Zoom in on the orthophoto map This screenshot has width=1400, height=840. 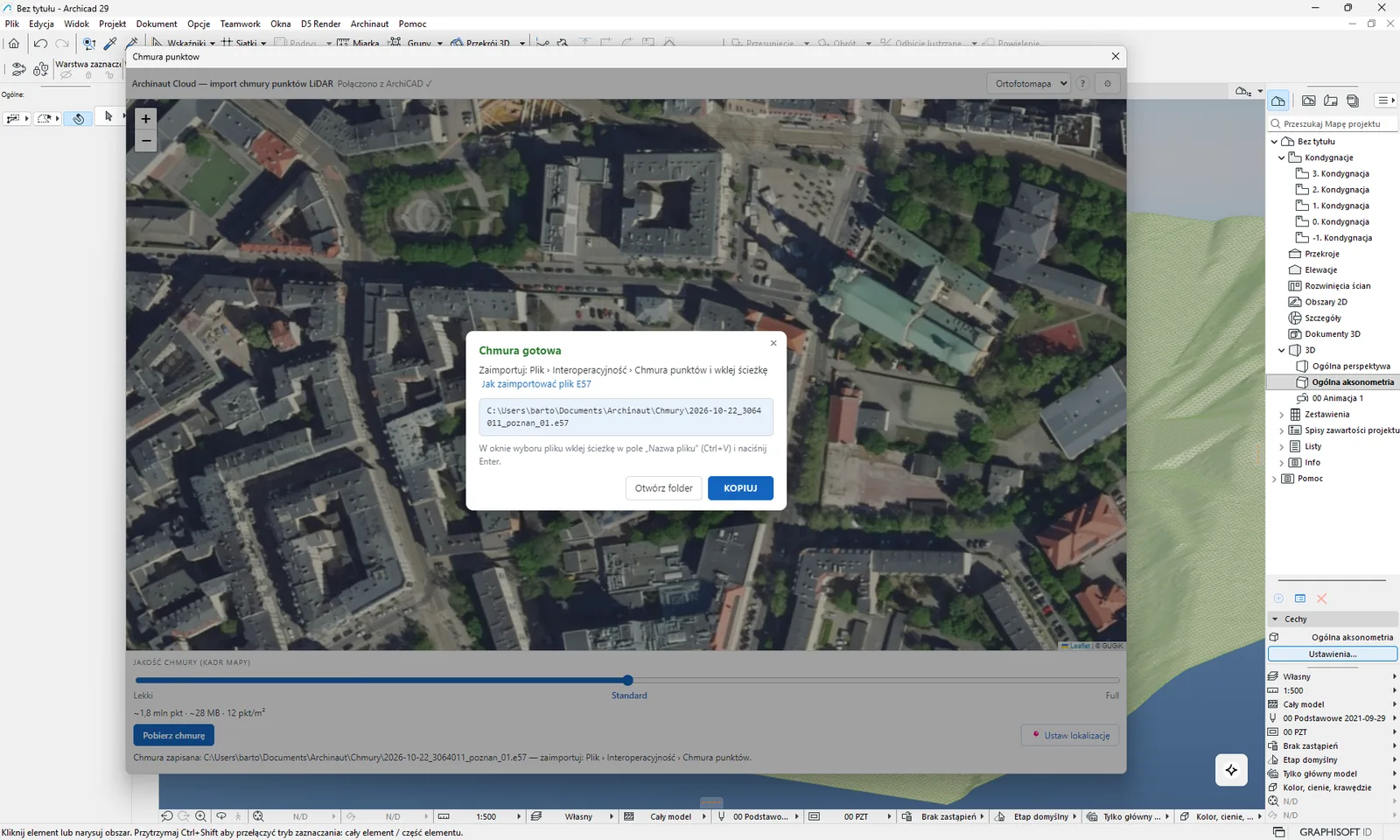(x=146, y=118)
